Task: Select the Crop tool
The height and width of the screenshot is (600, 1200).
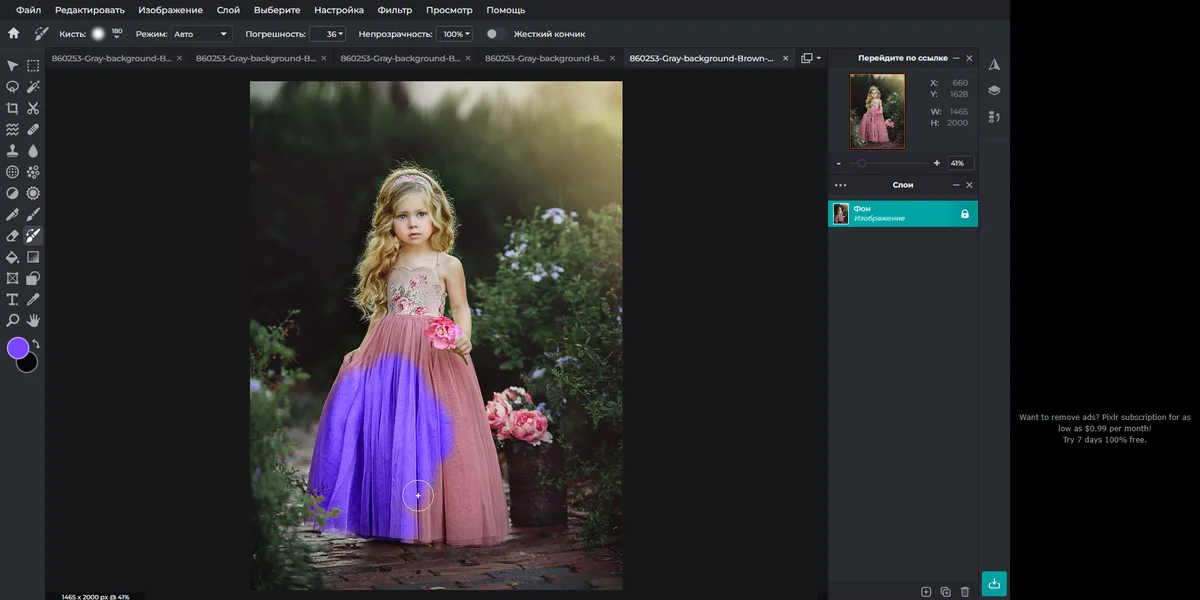Action: 13,108
